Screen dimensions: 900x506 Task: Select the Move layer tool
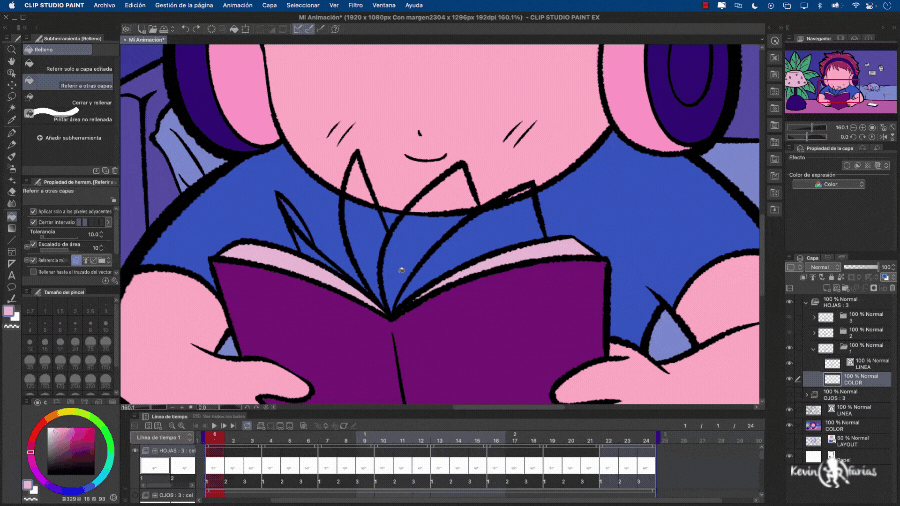(11, 85)
